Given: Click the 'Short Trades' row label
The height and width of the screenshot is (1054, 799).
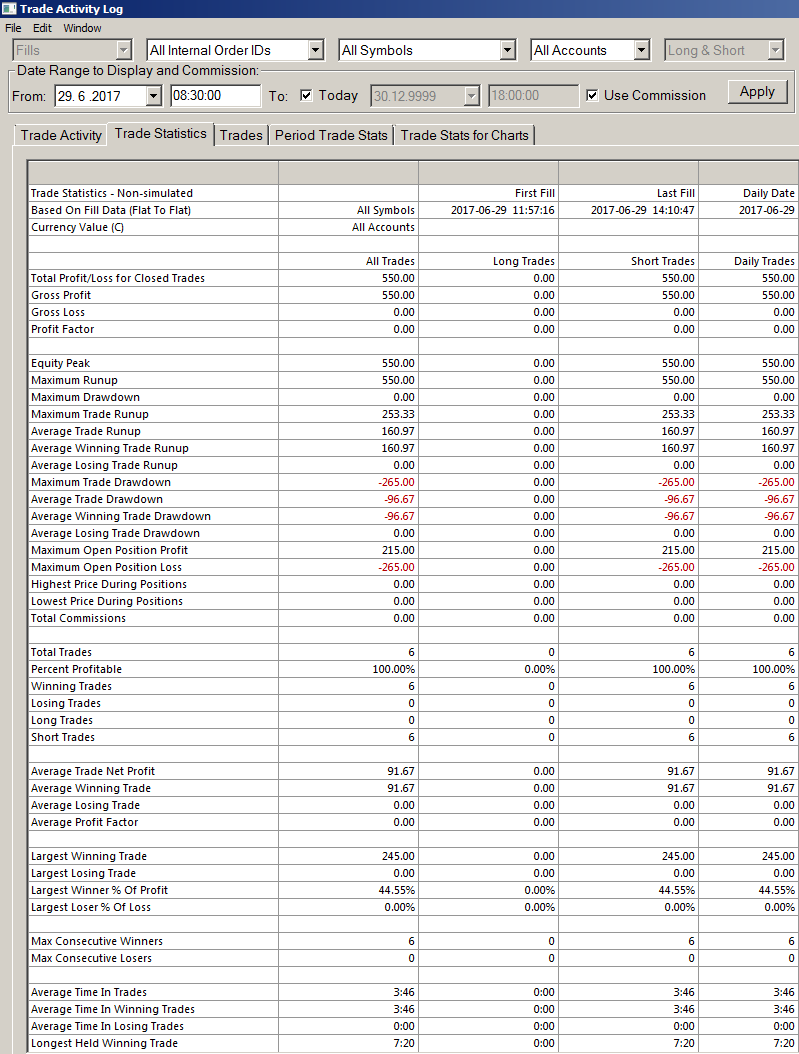Looking at the screenshot, I should [x=62, y=737].
